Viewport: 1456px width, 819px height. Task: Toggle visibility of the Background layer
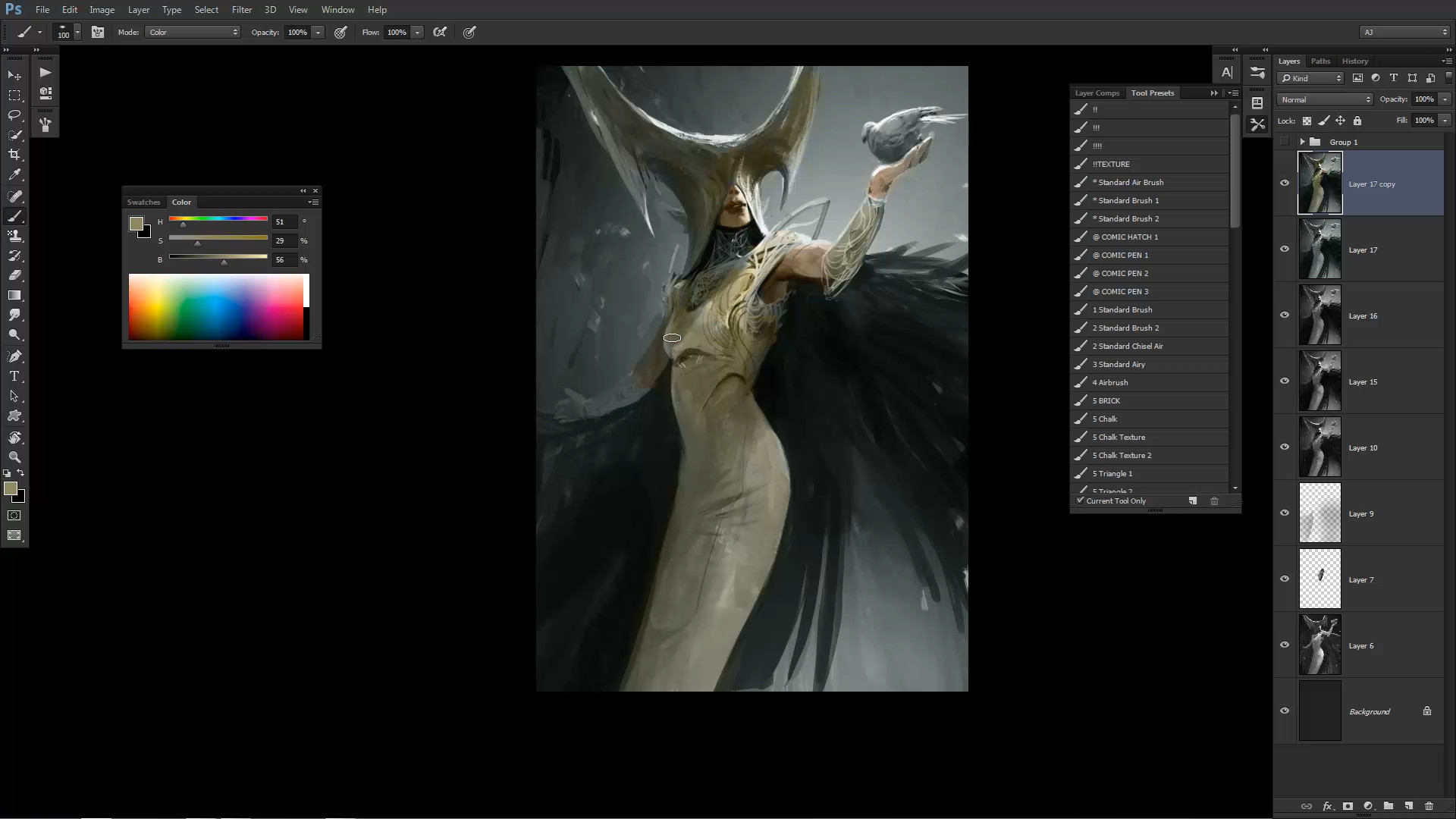pos(1285,711)
